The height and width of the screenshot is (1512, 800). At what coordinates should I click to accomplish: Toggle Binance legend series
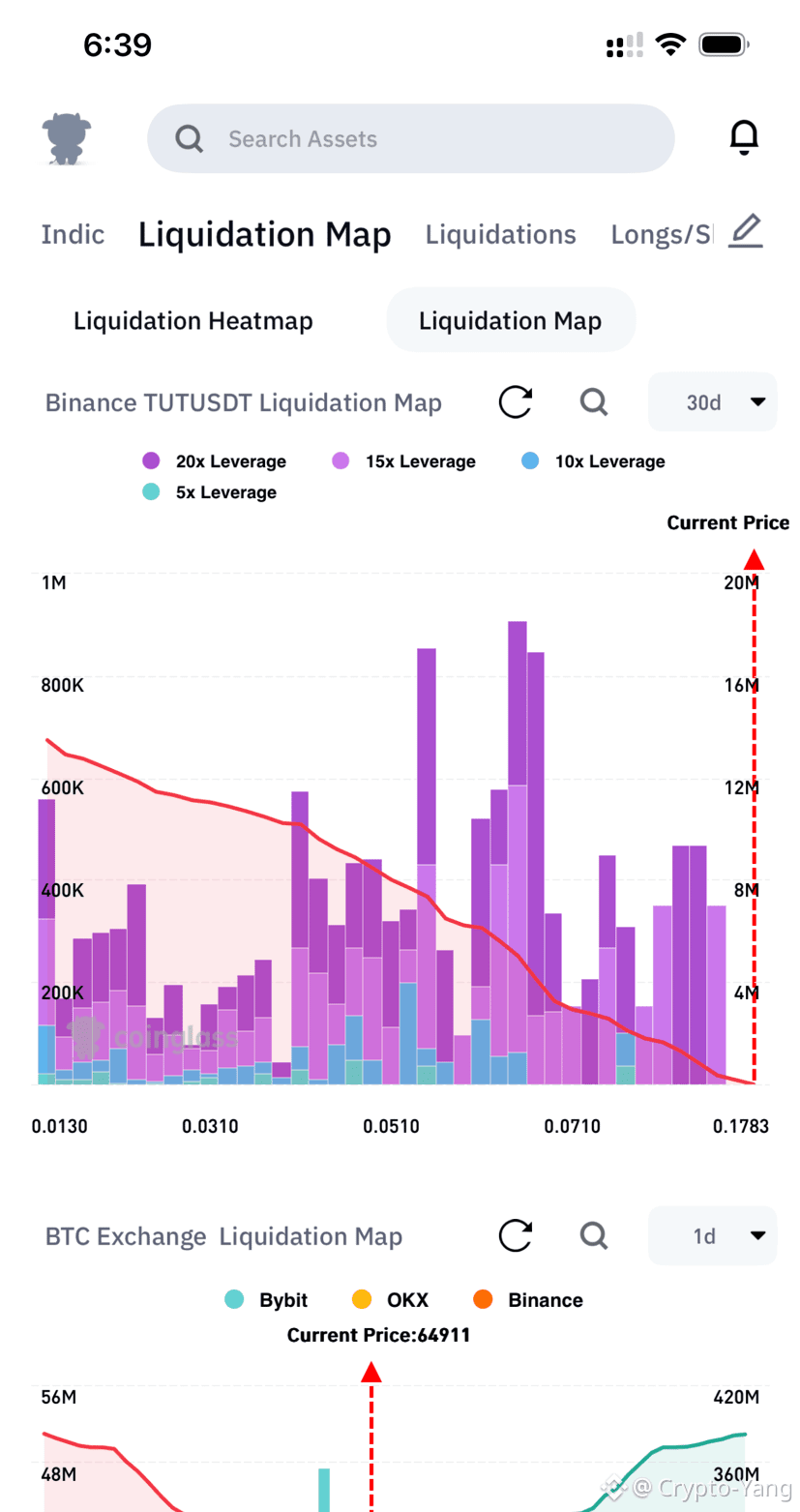(528, 1300)
